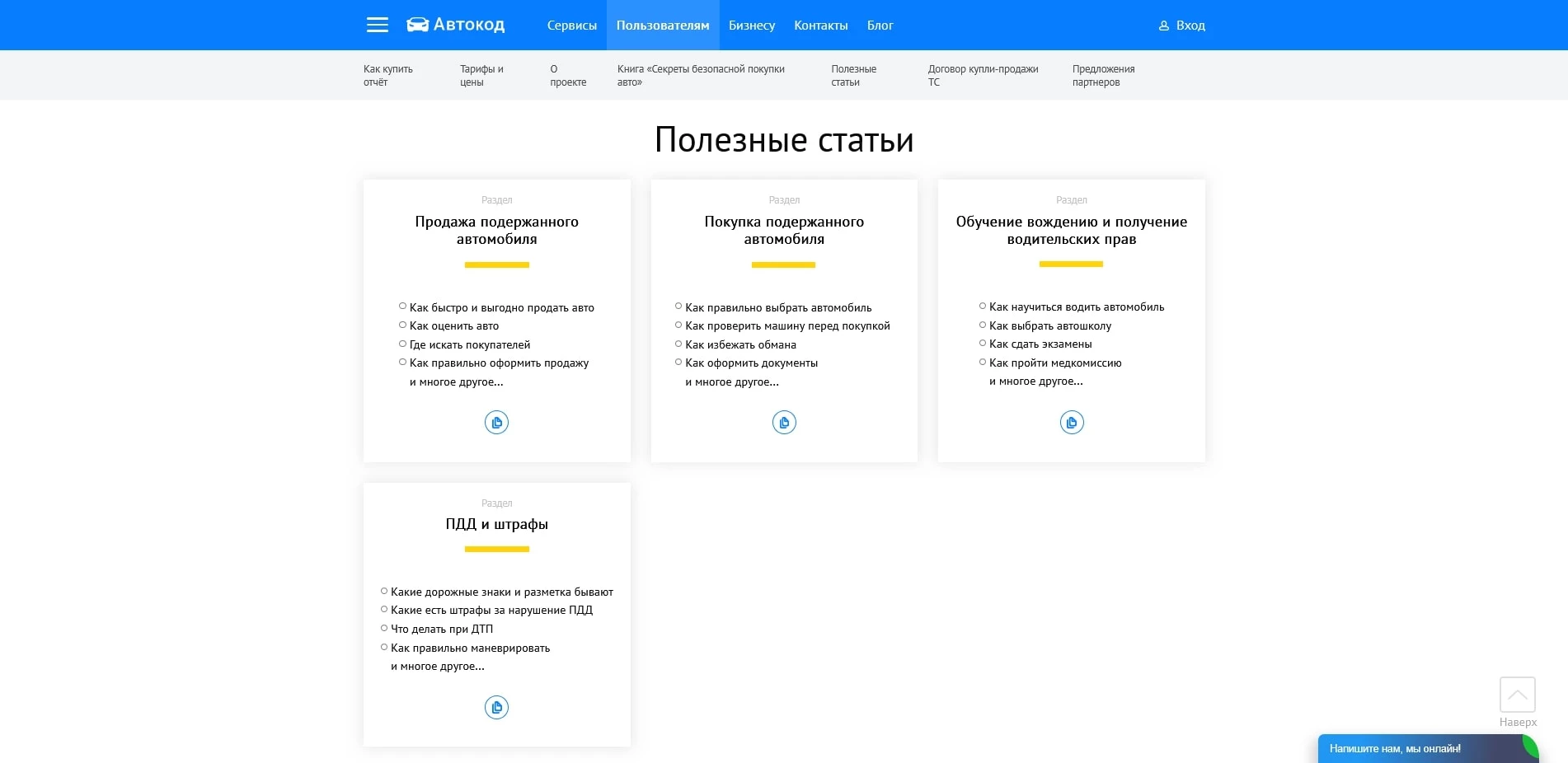Click the Наверх scroll-to-top arrow
1568x763 pixels.
pos(1517,695)
